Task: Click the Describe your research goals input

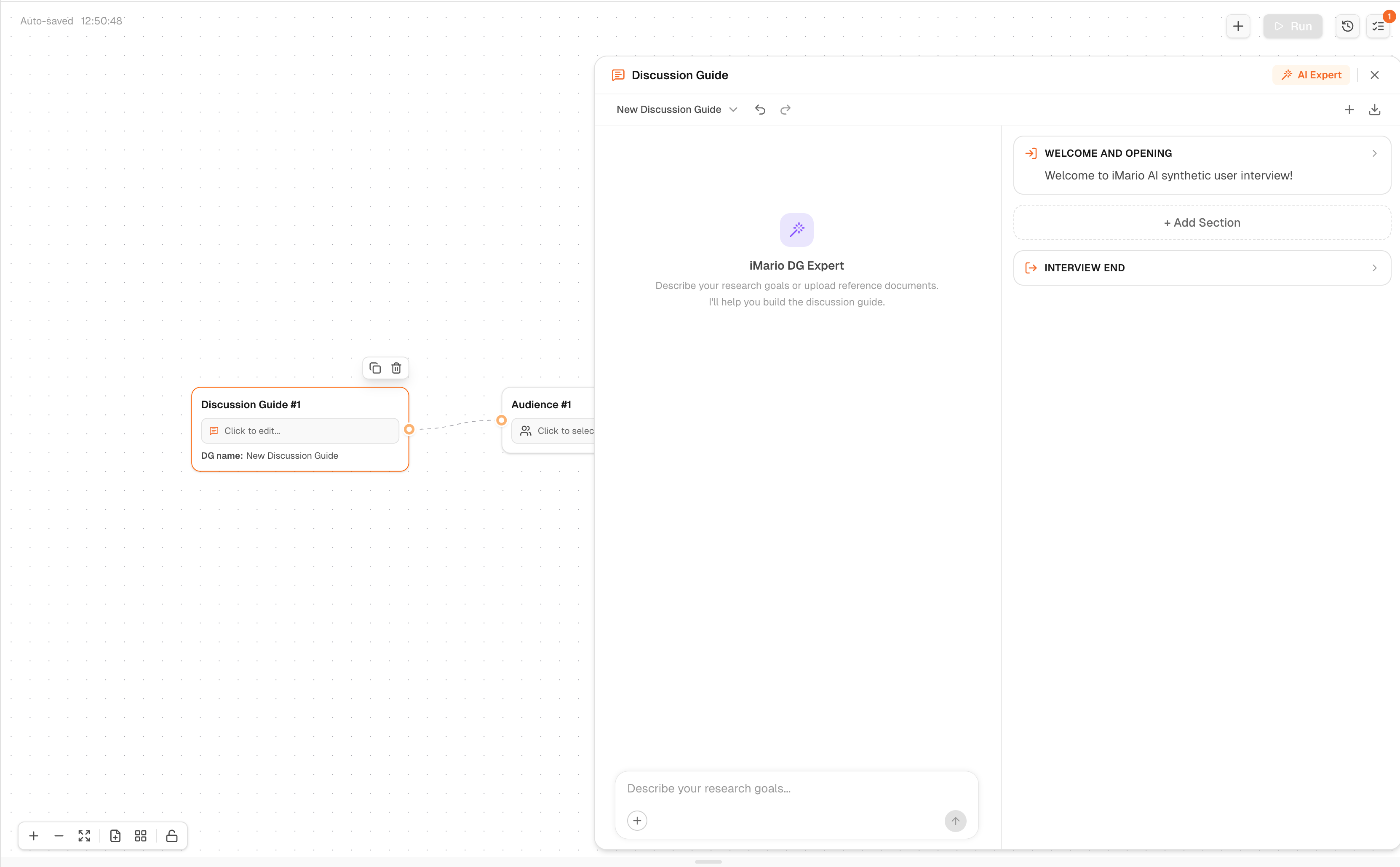Action: [796, 789]
